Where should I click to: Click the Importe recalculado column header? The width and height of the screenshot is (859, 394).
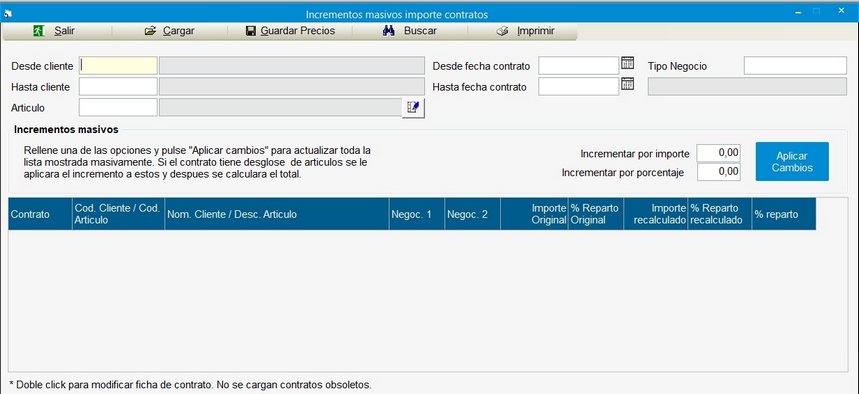[x=656, y=214]
